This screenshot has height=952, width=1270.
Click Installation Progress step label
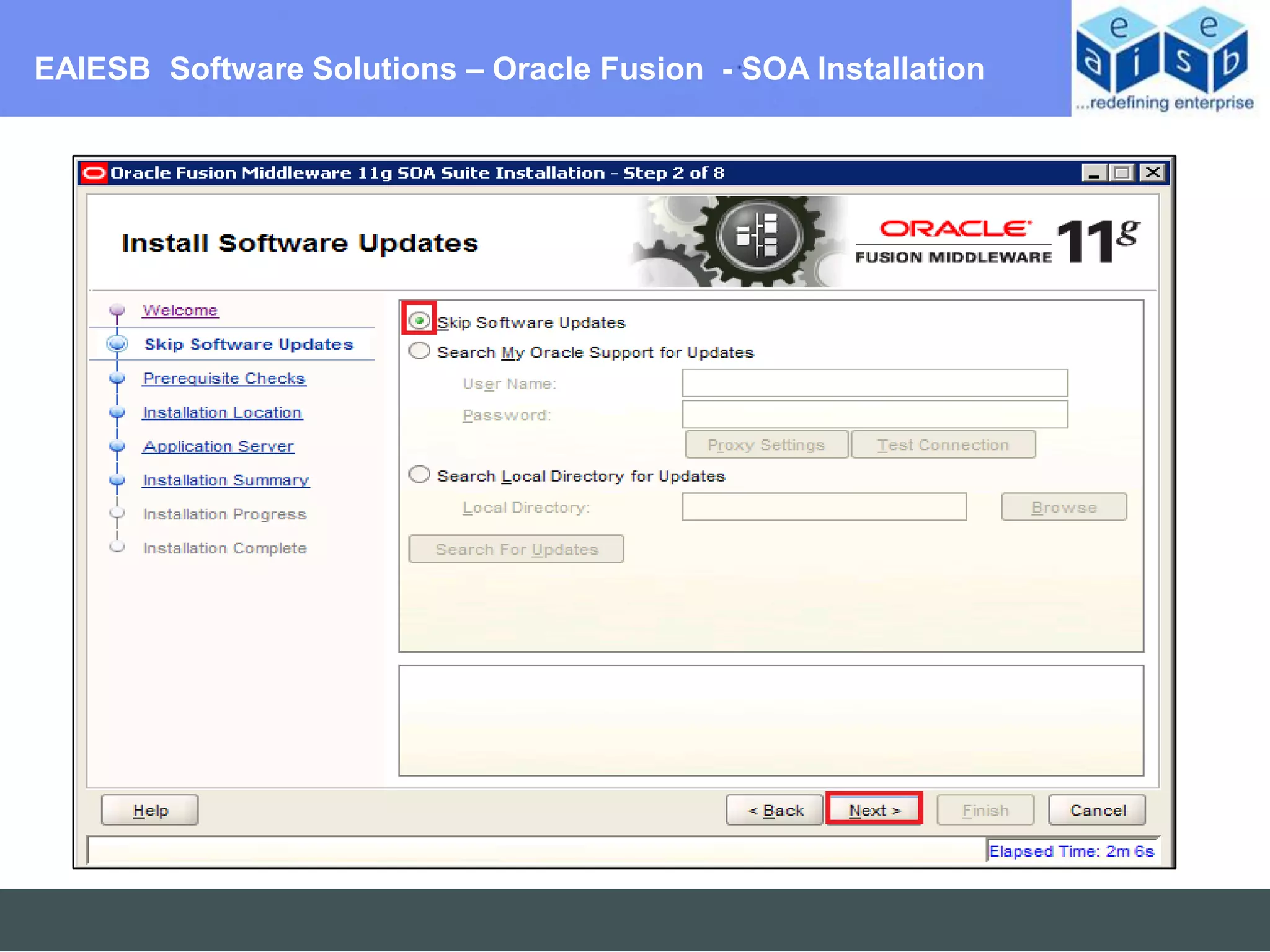point(225,514)
